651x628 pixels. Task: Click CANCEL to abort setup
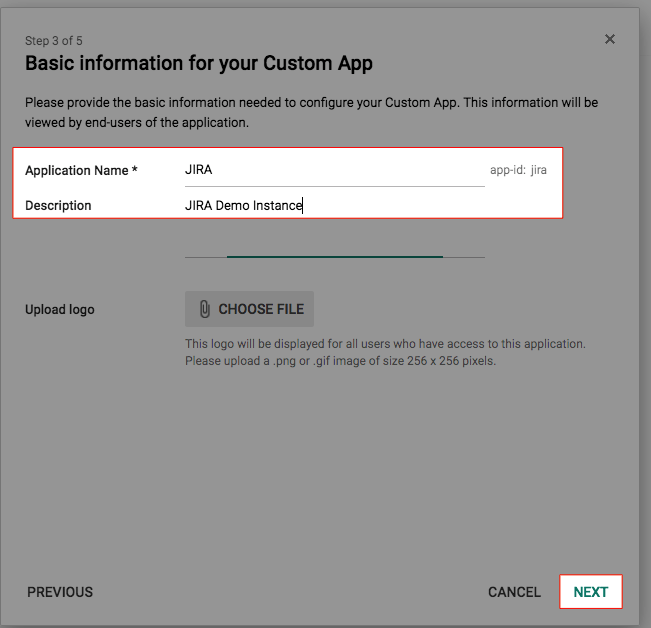point(514,592)
